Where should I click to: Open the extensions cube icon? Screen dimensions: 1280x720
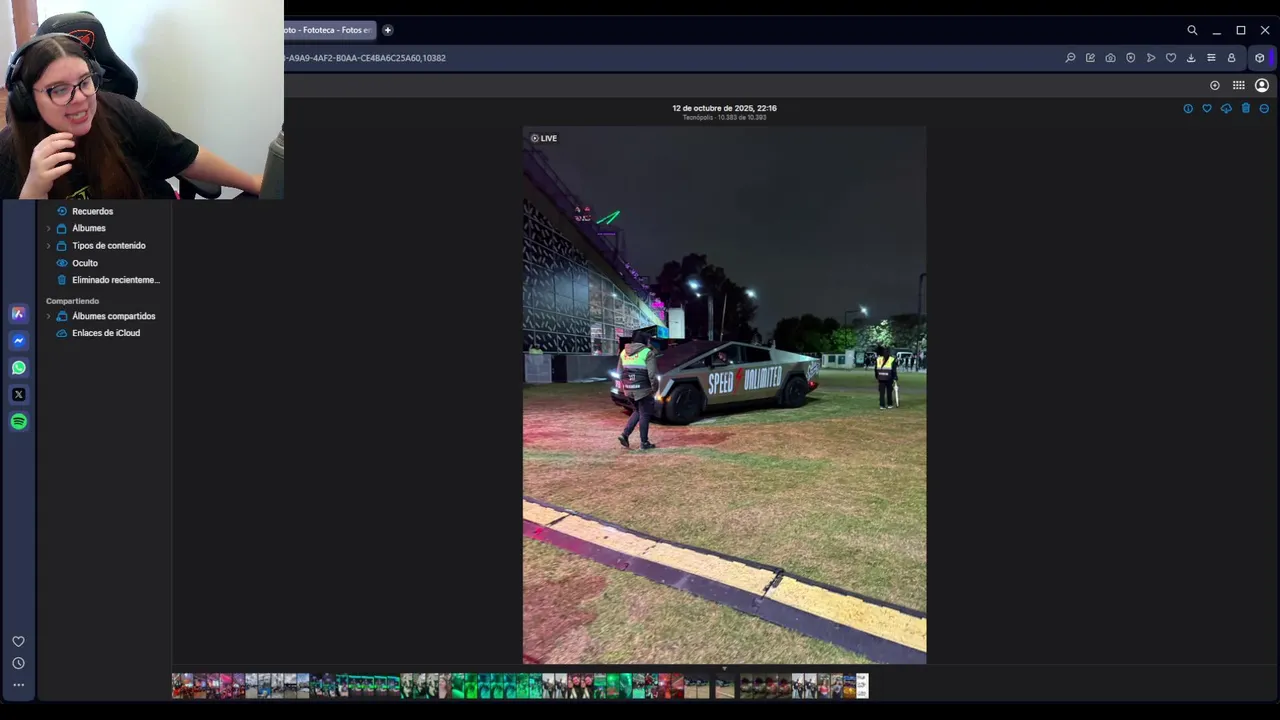click(1259, 58)
